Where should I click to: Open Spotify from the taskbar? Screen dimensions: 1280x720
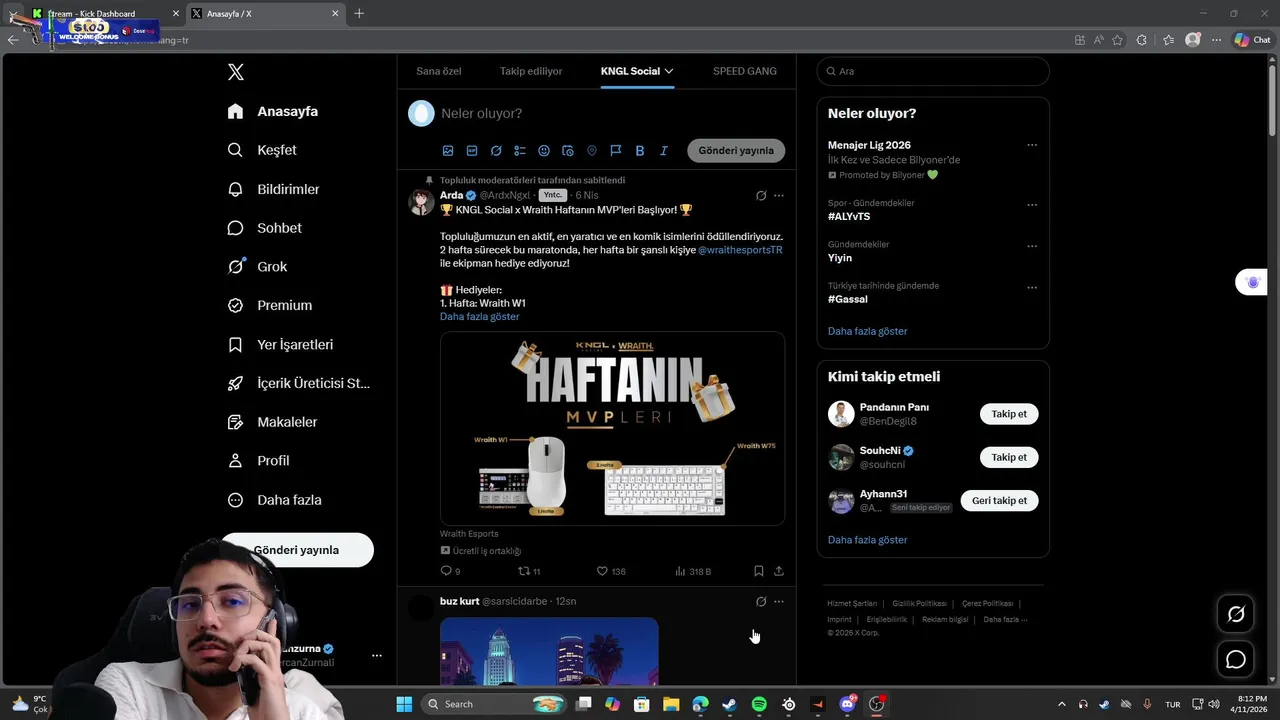tap(759, 704)
